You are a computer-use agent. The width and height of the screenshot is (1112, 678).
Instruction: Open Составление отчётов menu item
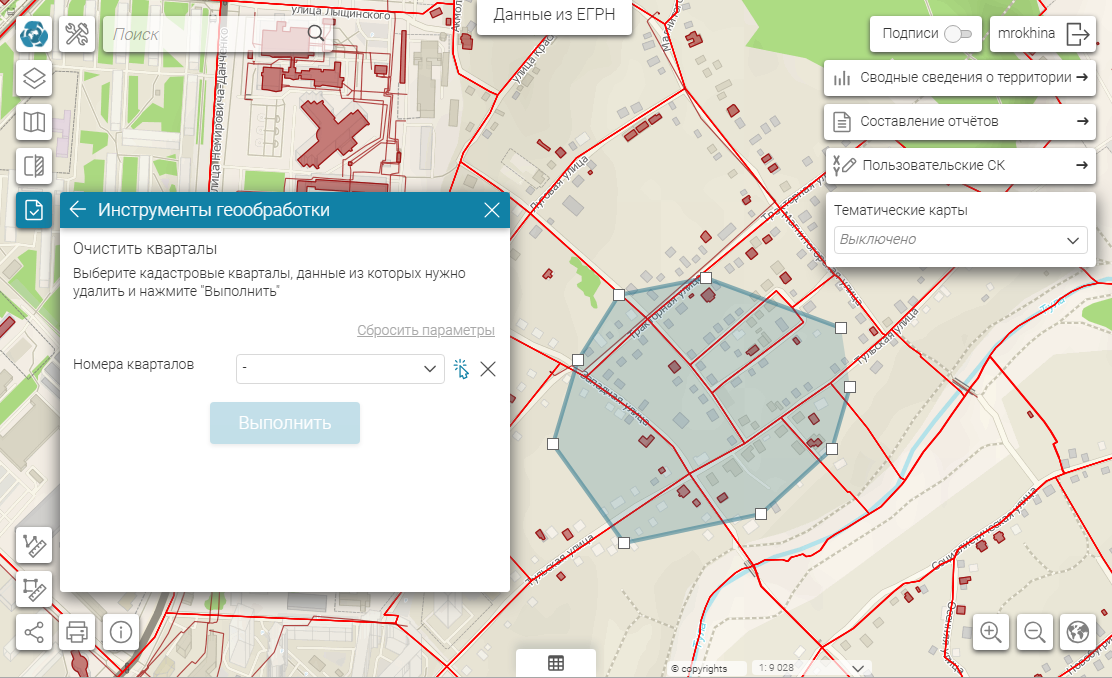coord(960,122)
